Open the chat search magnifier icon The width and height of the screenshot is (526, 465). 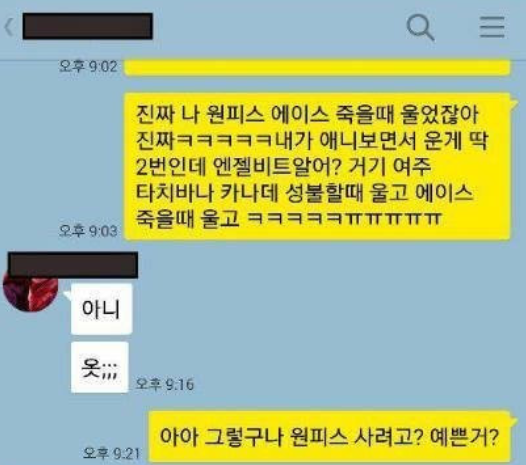tap(420, 27)
